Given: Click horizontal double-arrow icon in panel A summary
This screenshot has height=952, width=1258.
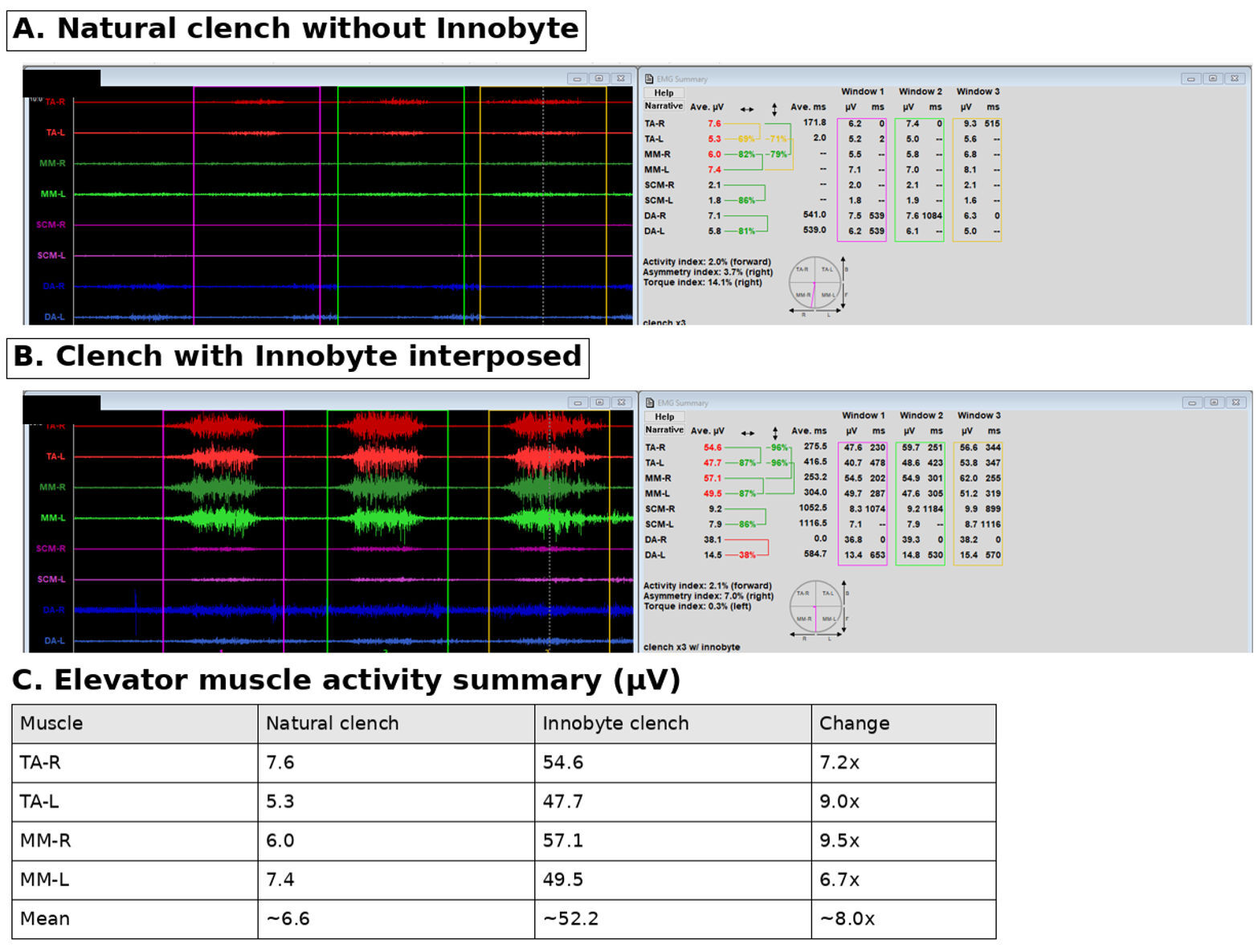Looking at the screenshot, I should [747, 109].
